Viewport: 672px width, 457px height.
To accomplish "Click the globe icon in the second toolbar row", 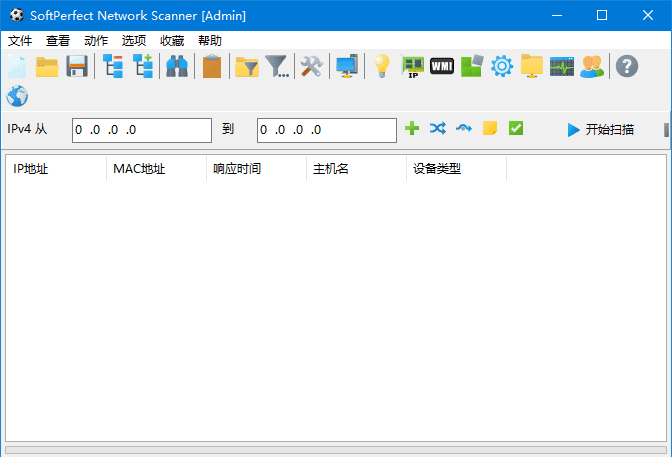I will point(17,96).
